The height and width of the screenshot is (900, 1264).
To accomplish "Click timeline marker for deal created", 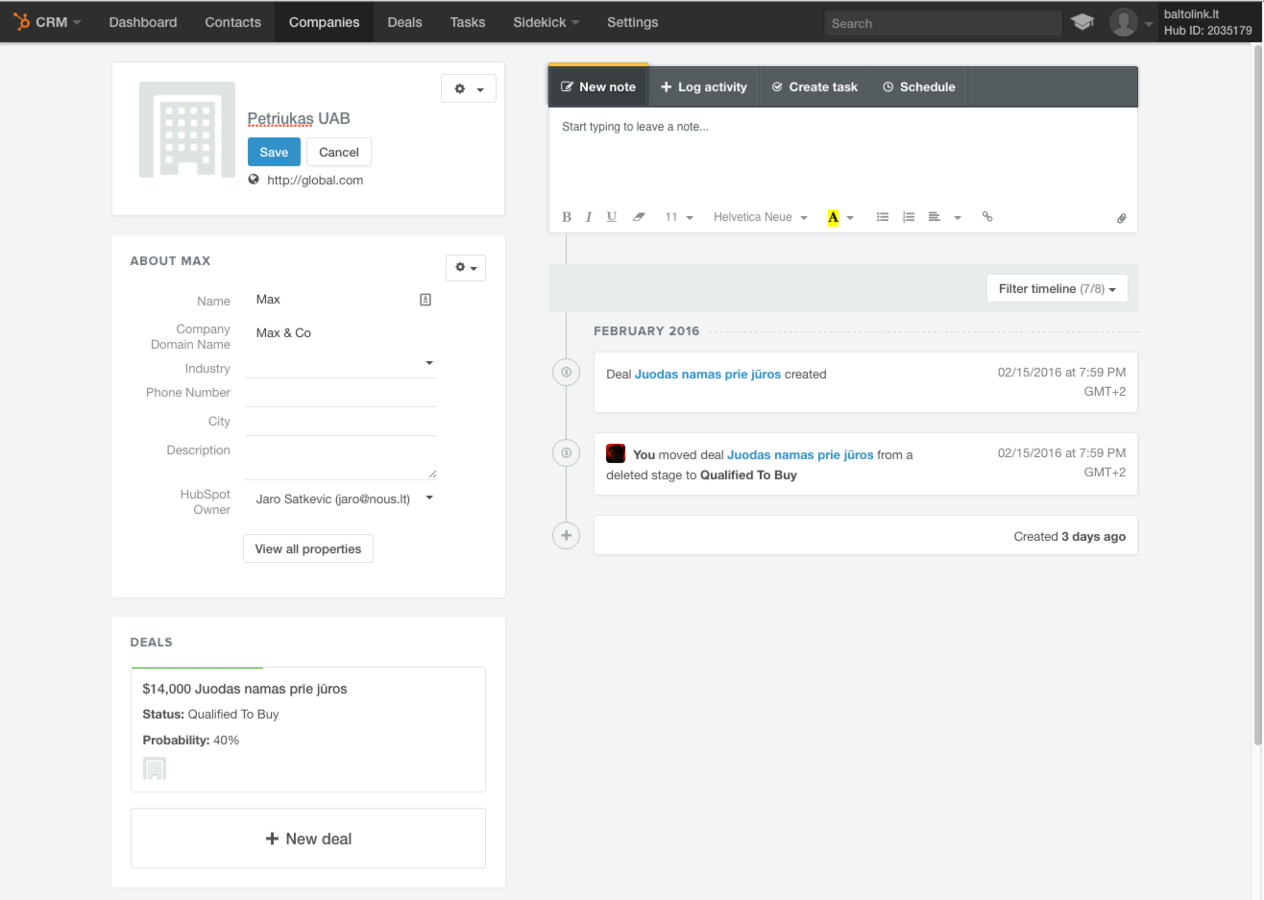I will pyautogui.click(x=566, y=372).
